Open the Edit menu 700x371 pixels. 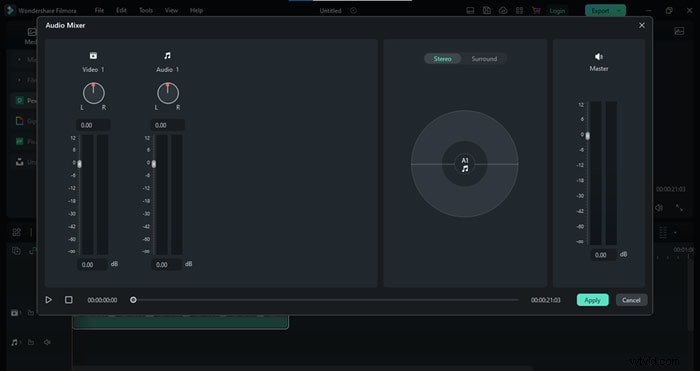[121, 10]
